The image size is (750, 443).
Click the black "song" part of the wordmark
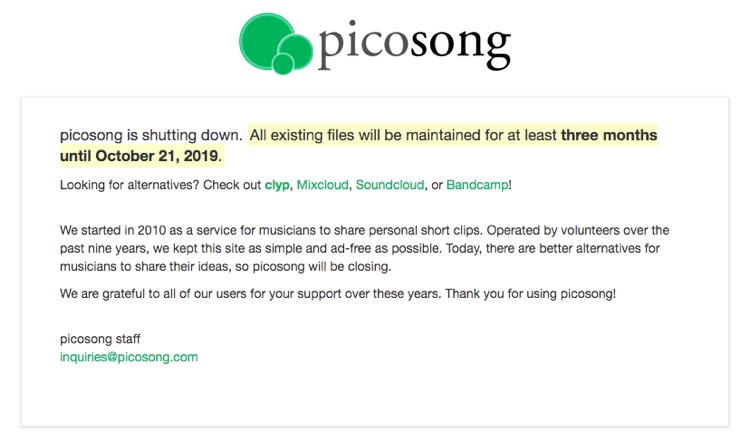461,48
